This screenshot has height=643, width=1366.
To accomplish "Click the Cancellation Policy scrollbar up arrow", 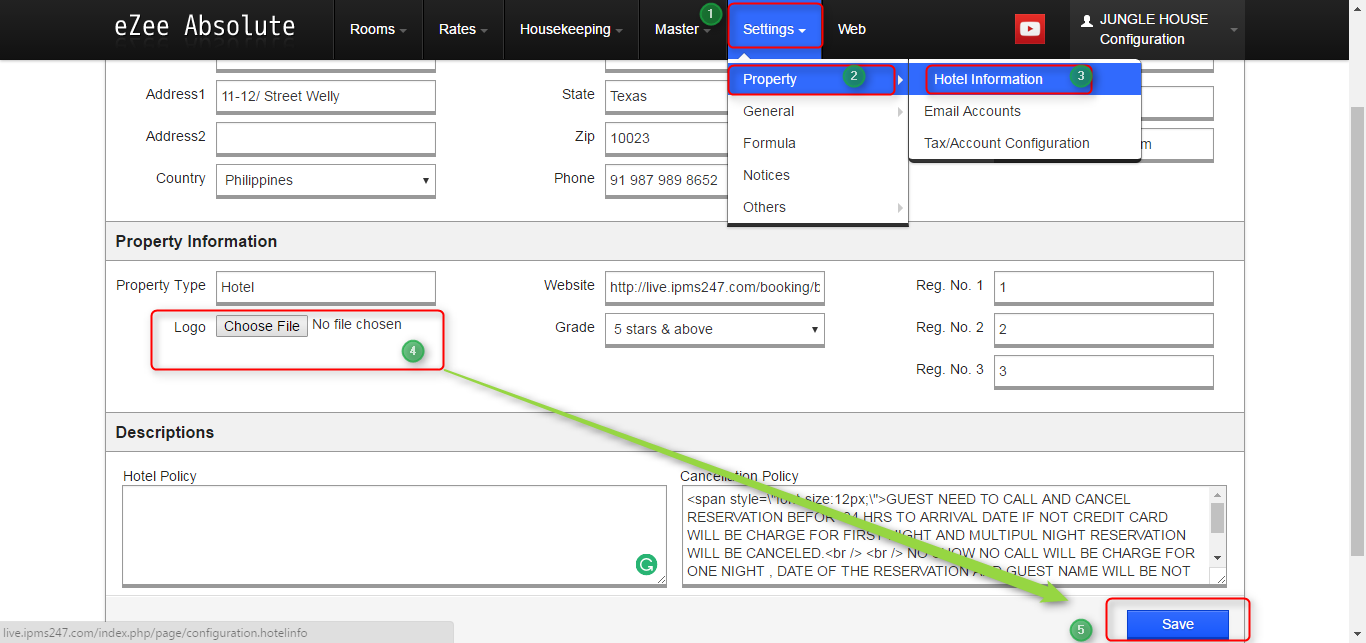I will [x=1217, y=495].
